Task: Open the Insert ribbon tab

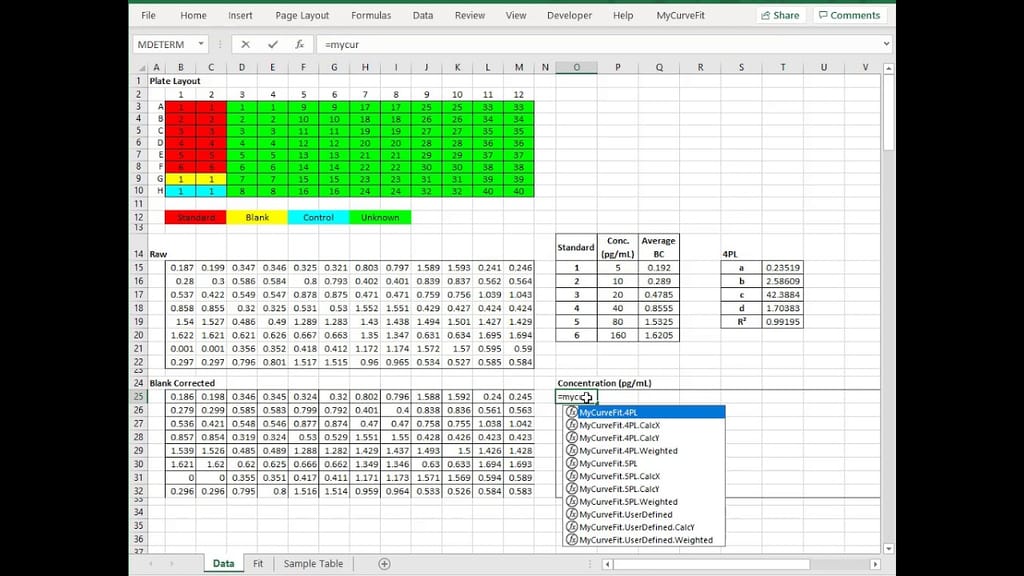Action: (x=240, y=15)
